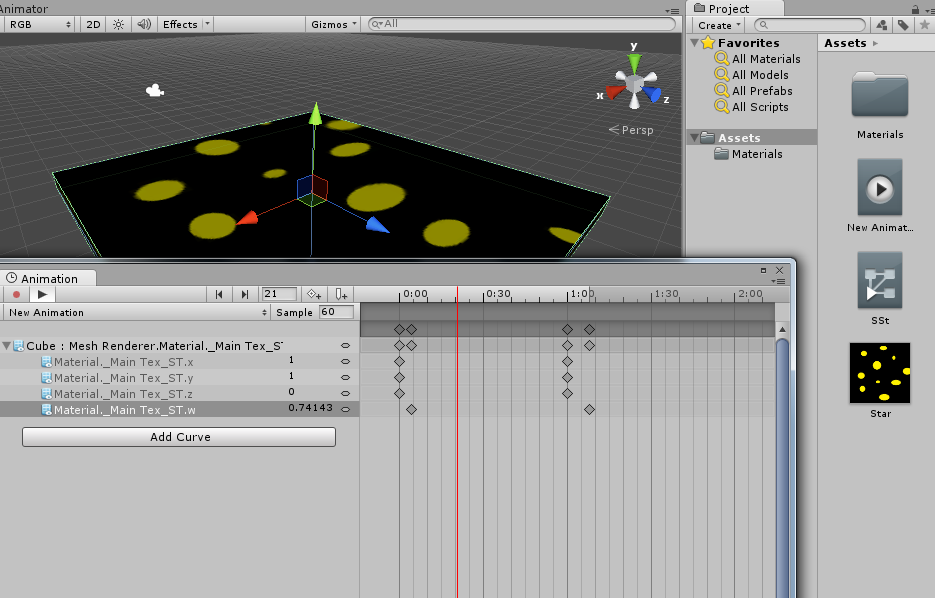Select last keyframe on _Main Tex_ST.w track
Viewport: 935px width, 598px height.
(x=589, y=410)
